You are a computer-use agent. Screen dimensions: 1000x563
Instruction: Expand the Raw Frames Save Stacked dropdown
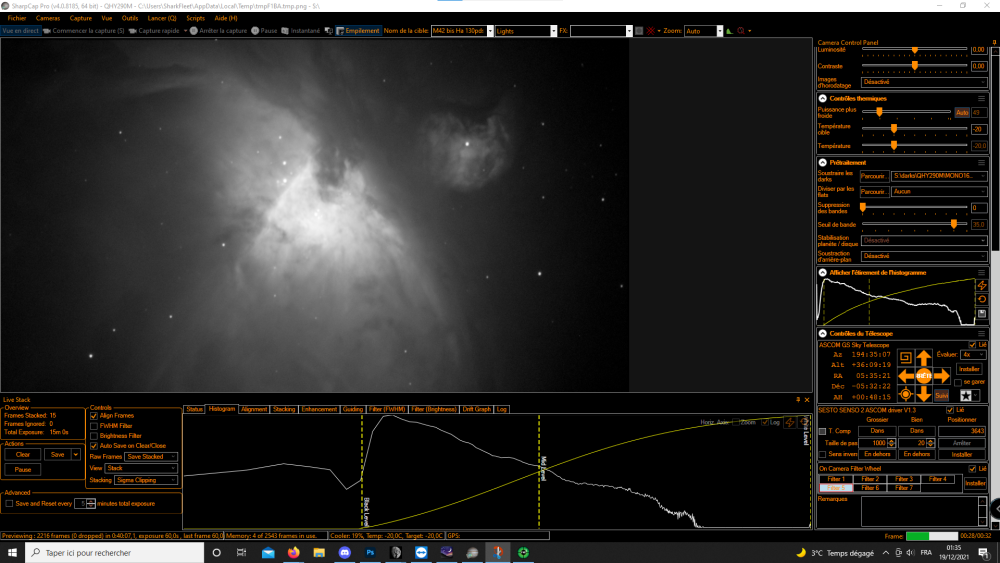tap(151, 457)
